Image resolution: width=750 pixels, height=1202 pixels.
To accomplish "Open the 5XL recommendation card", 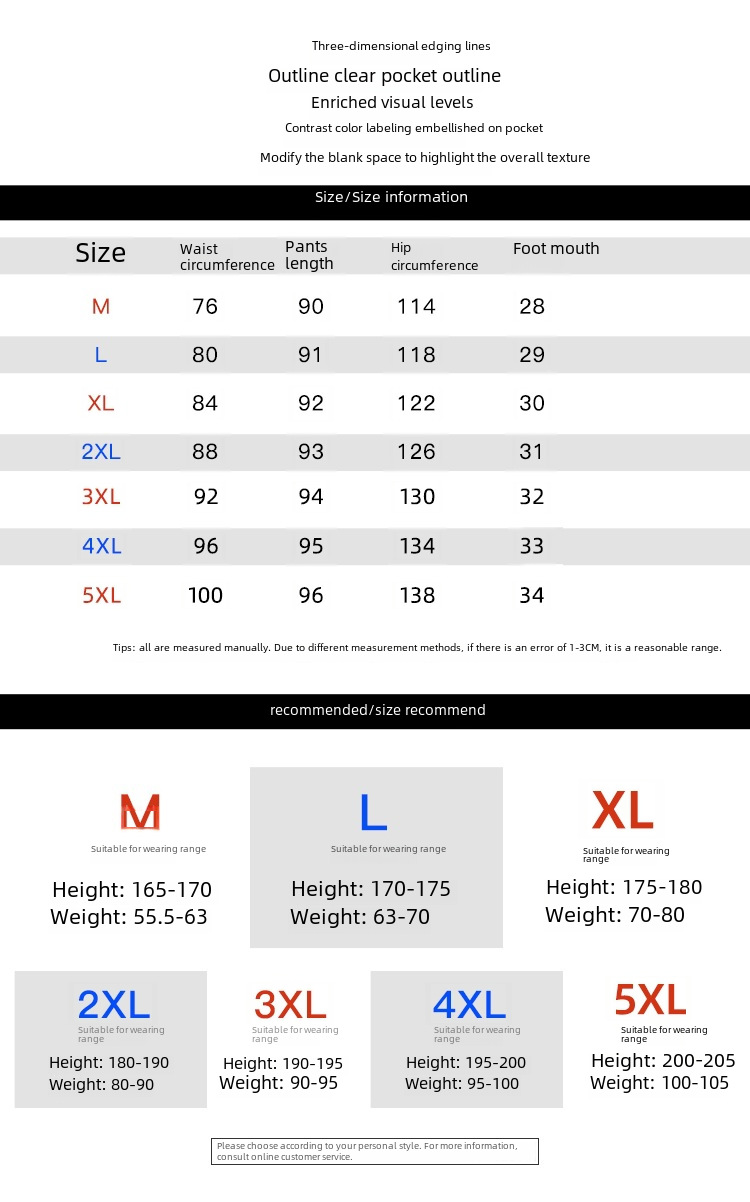I will coord(662,1037).
